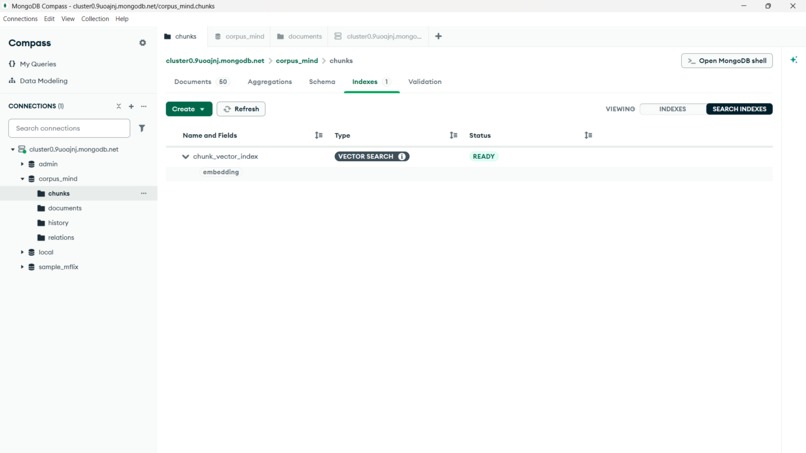Add new connection plus icon
The height and width of the screenshot is (453, 806).
click(131, 106)
